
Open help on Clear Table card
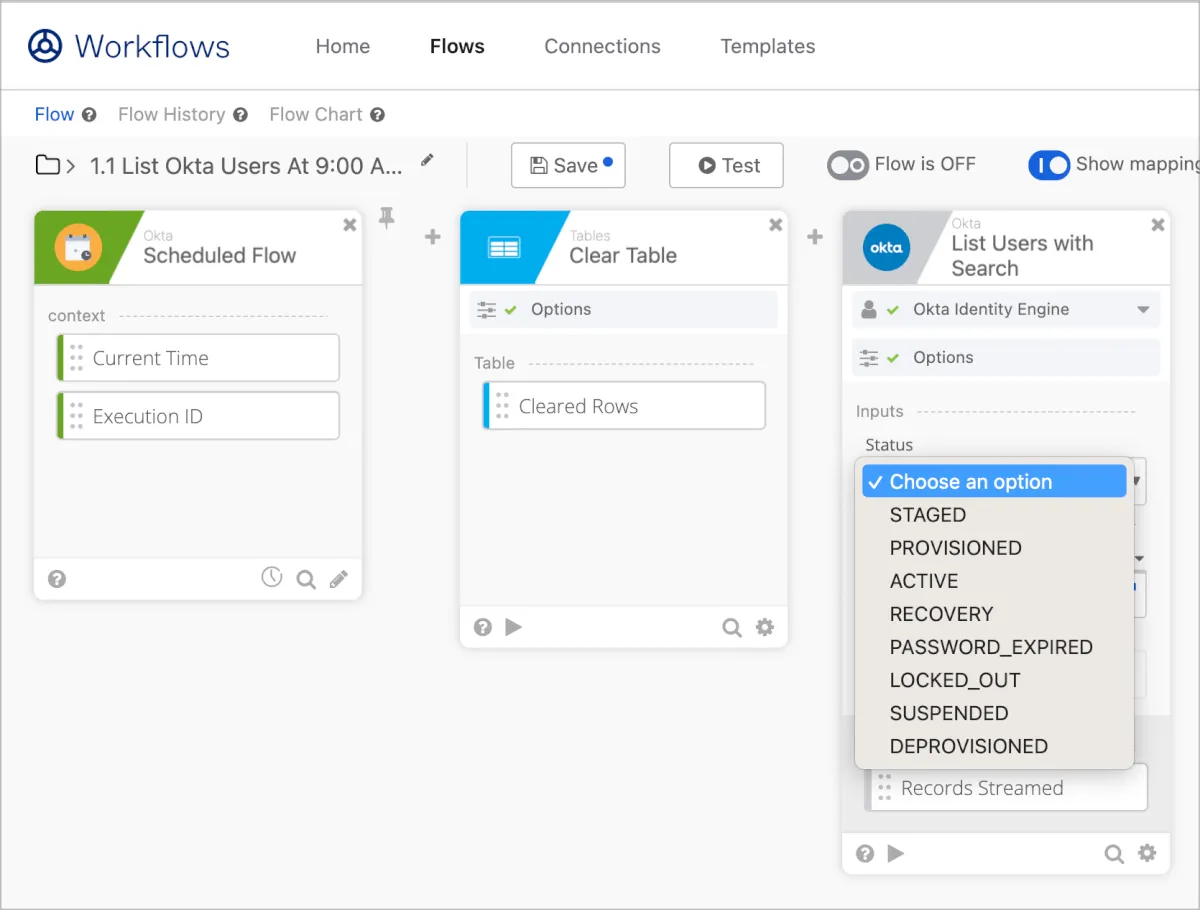483,627
